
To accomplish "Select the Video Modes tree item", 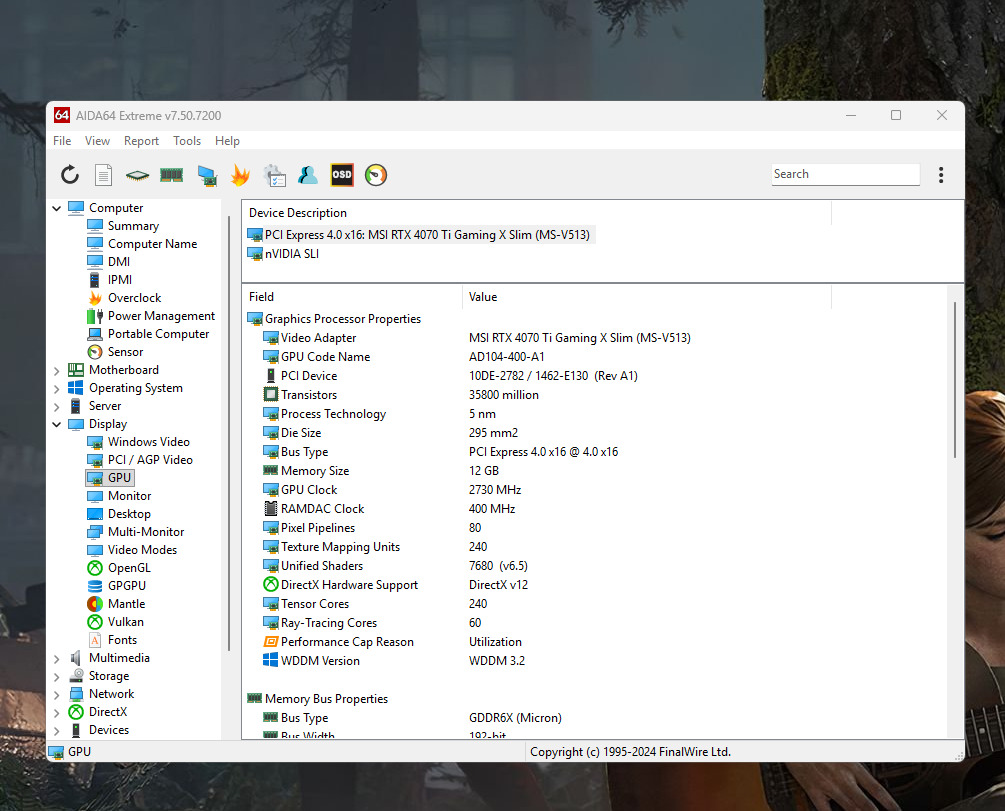I will [x=133, y=549].
